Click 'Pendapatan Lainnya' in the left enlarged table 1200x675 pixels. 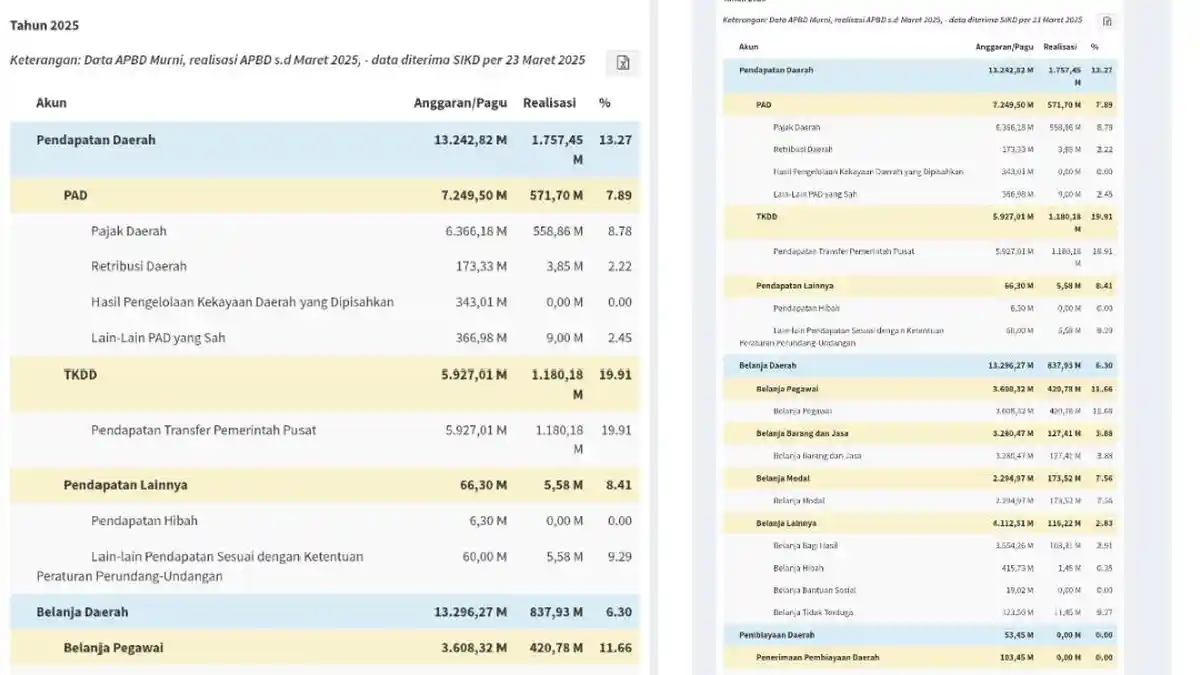coord(126,485)
